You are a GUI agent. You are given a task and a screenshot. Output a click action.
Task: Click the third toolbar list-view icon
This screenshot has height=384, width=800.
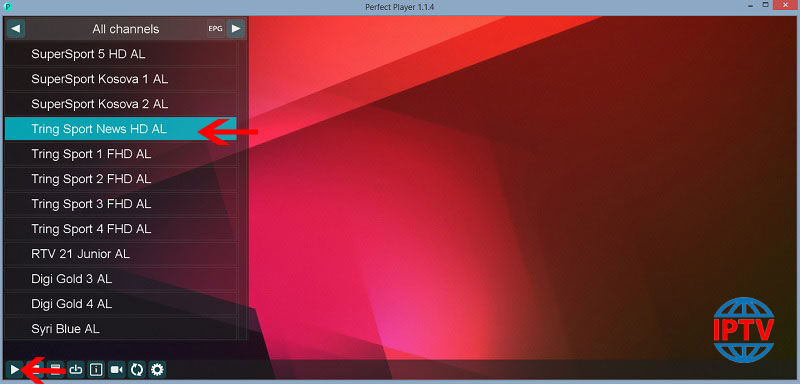click(x=56, y=369)
